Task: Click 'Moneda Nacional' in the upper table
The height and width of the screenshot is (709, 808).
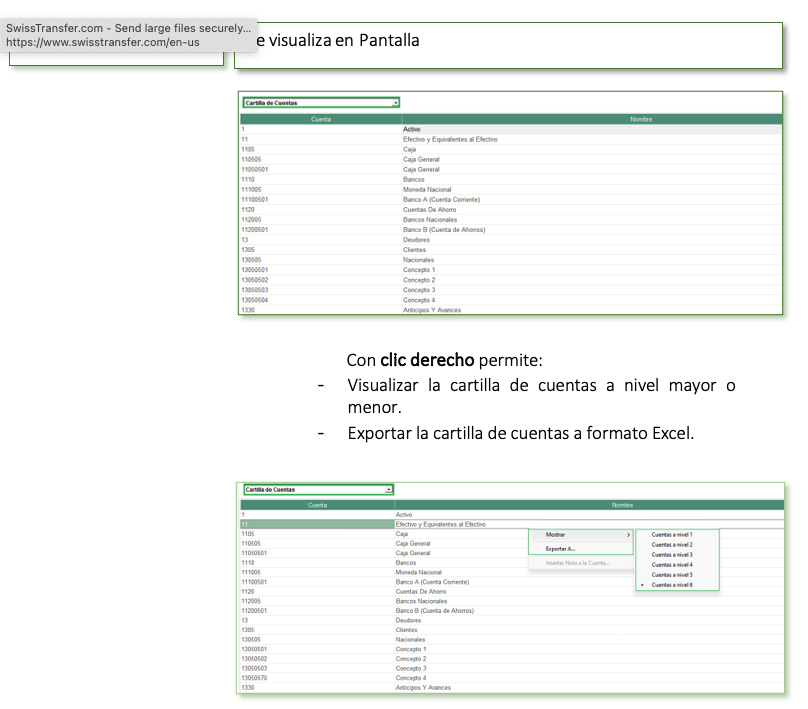Action: pyautogui.click(x=427, y=190)
